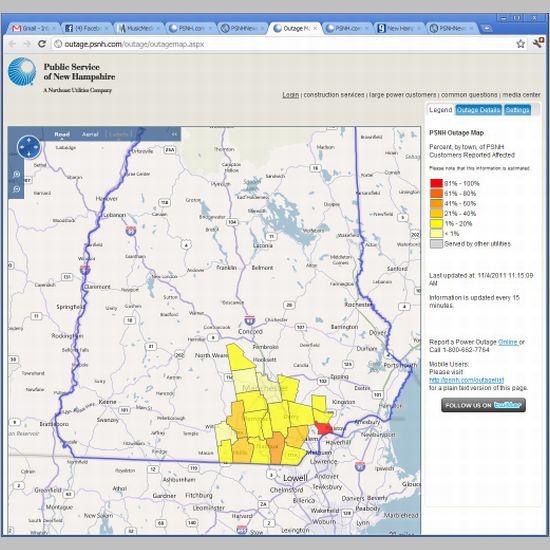Click the Laconia label on the map
Image resolution: width=550 pixels, height=550 pixels.
click(x=263, y=246)
